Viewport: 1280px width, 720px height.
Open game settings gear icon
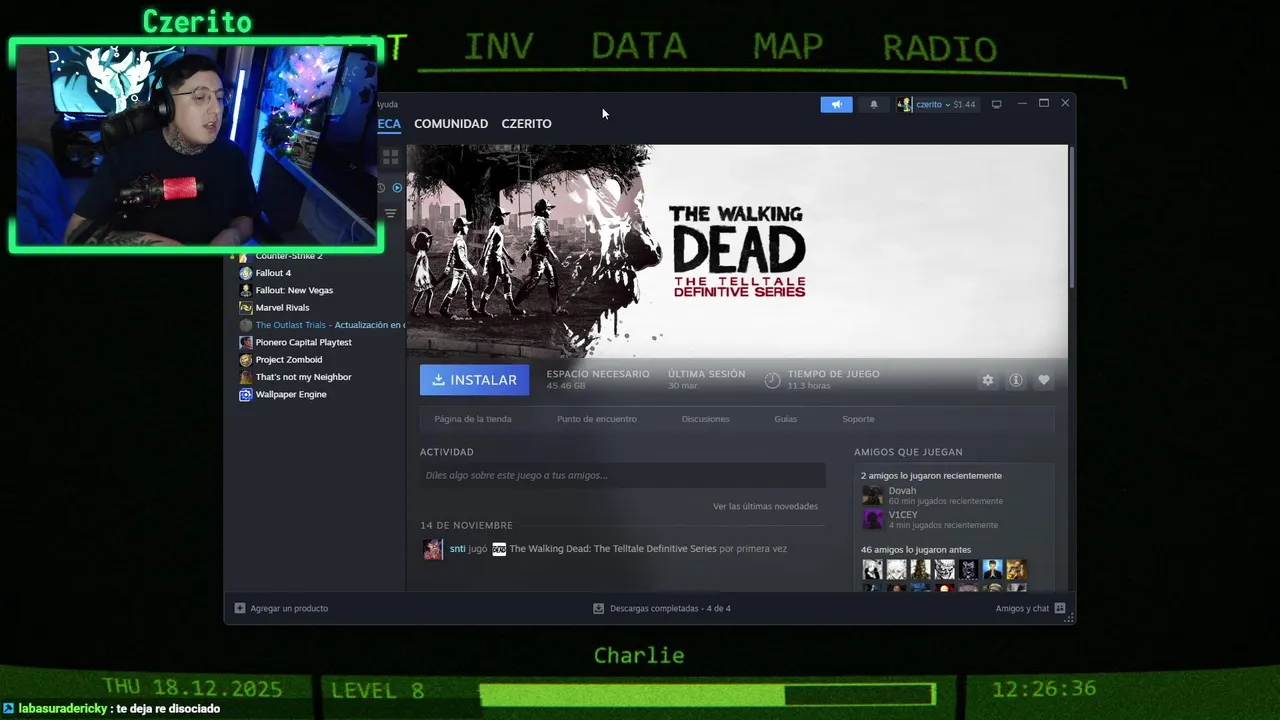click(x=988, y=380)
